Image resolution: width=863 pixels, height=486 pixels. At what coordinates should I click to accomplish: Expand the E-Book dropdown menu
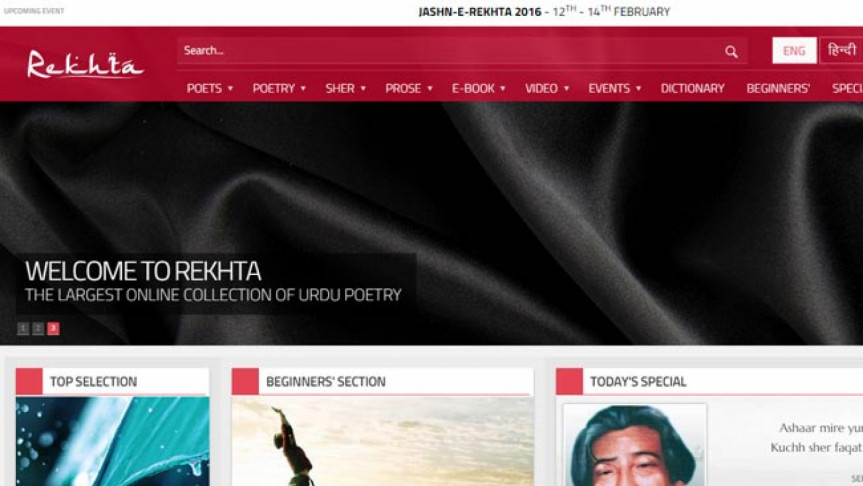click(x=479, y=88)
